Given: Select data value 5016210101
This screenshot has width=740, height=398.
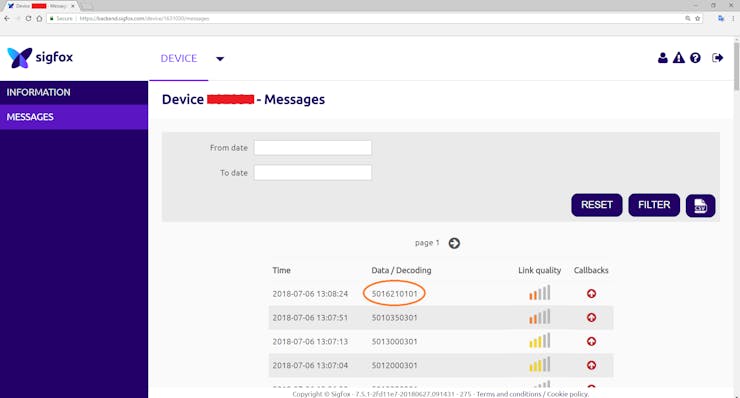Looking at the screenshot, I should (x=395, y=294).
